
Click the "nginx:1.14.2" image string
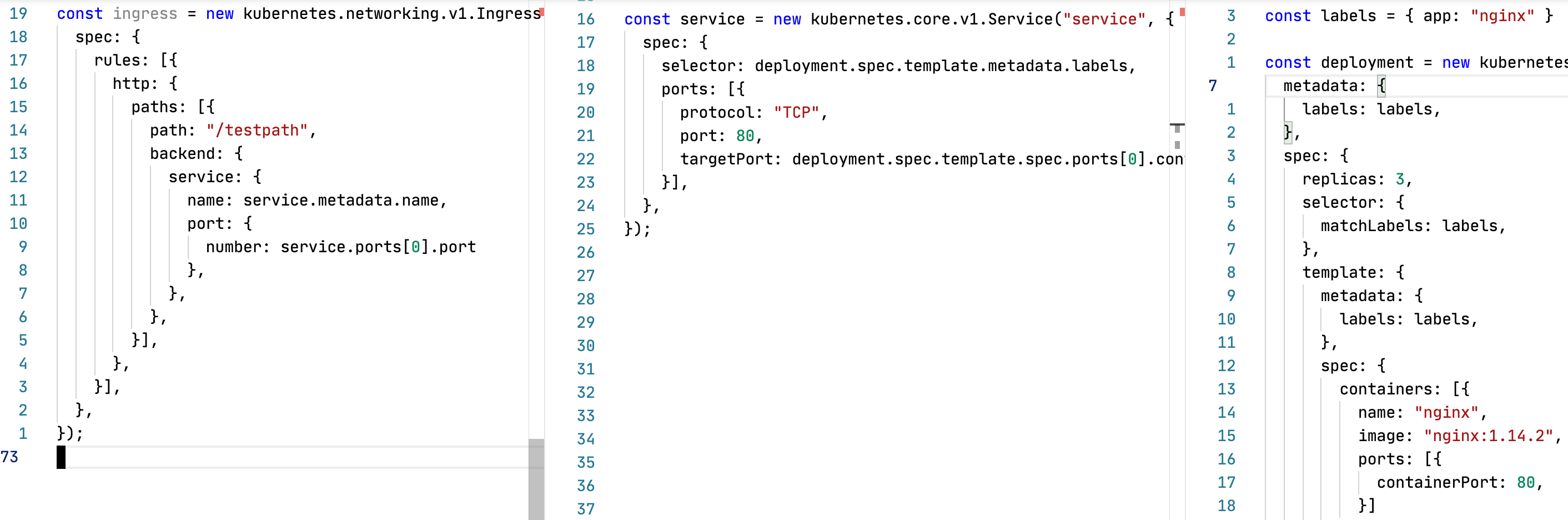[1488, 436]
